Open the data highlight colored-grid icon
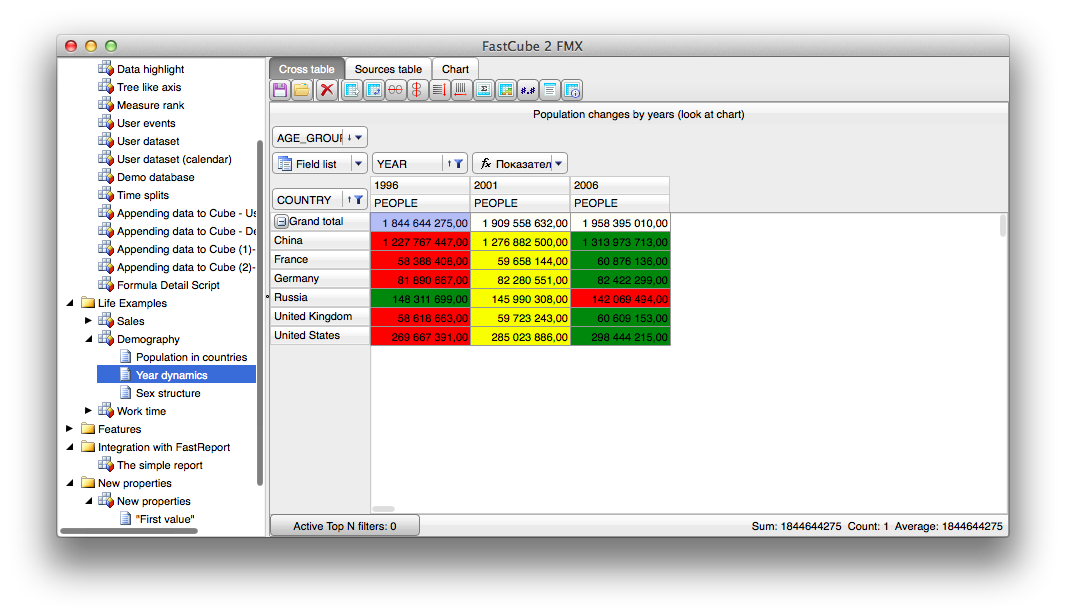The image size is (1066, 616). 505,90
